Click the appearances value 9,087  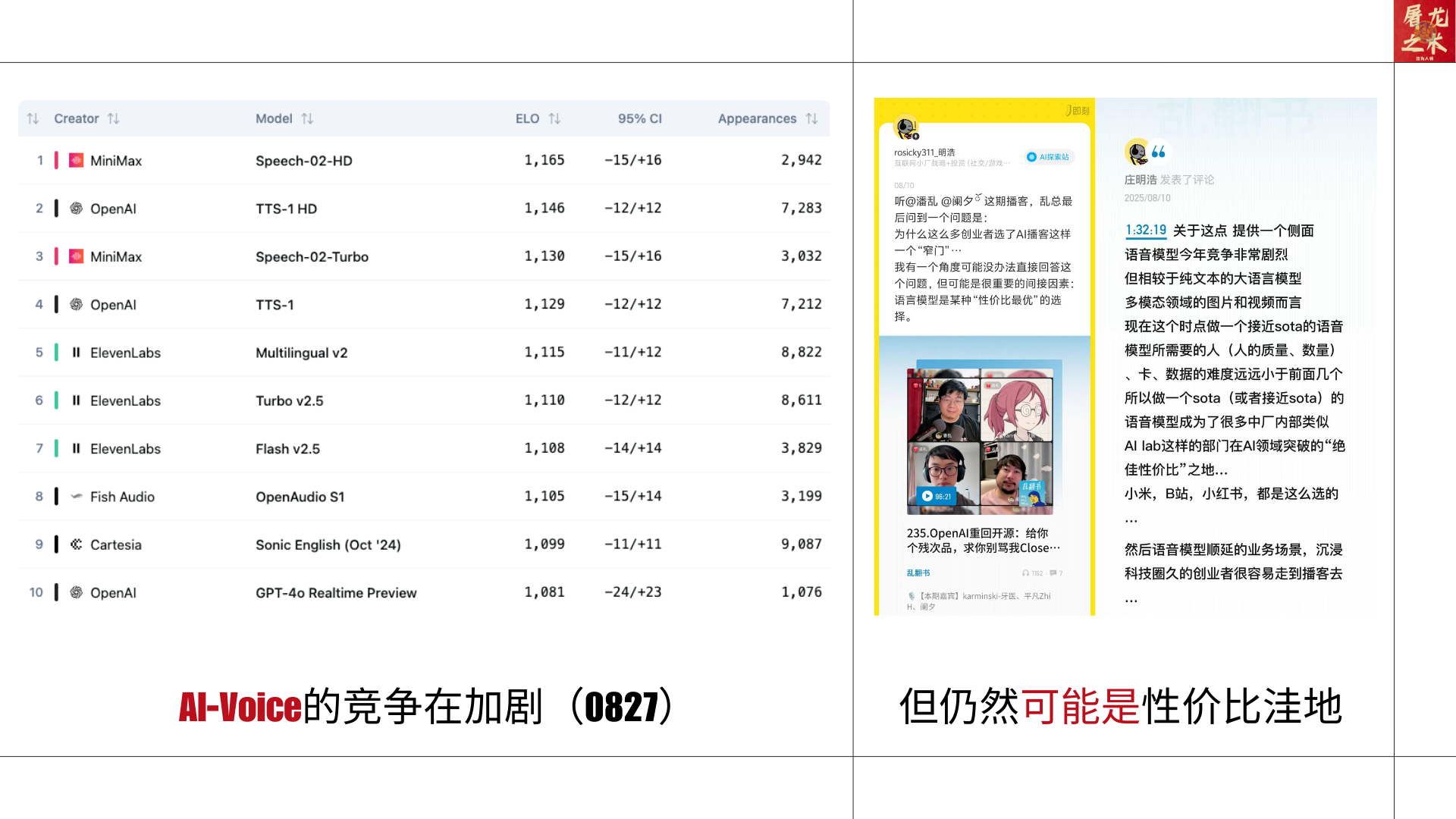[802, 544]
